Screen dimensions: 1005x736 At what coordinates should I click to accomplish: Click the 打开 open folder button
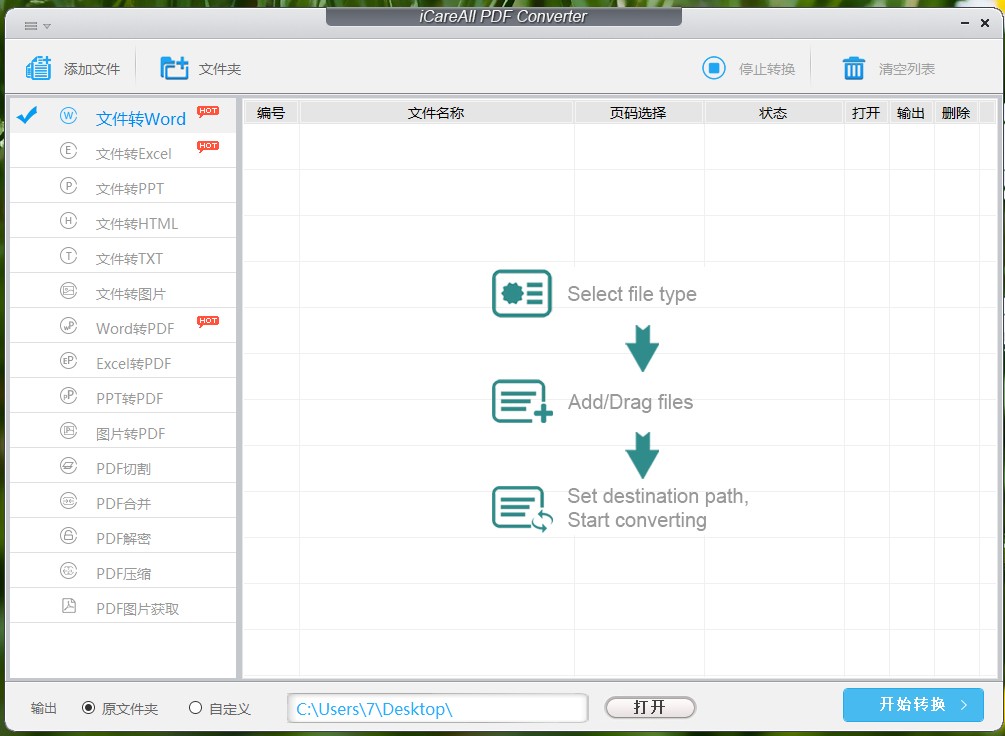[x=650, y=707]
